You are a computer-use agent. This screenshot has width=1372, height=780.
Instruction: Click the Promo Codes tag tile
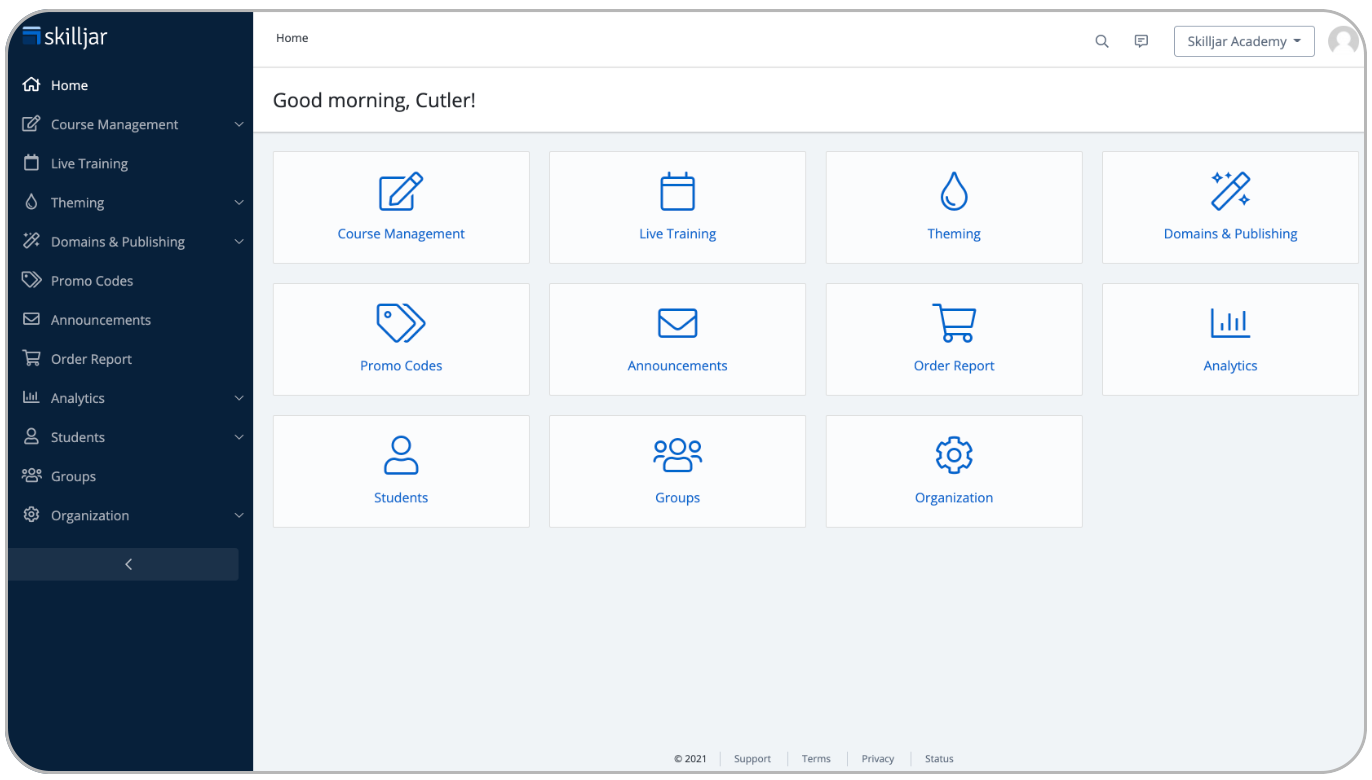pyautogui.click(x=401, y=339)
